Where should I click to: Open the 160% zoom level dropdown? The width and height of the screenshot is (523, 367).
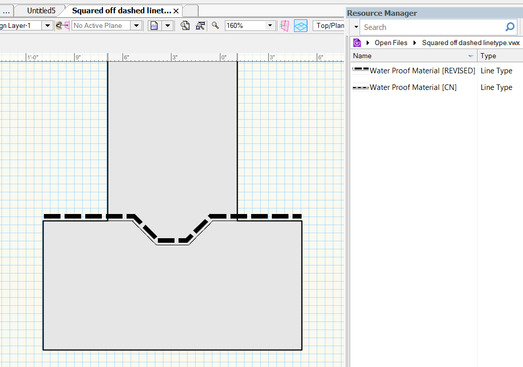pos(270,25)
